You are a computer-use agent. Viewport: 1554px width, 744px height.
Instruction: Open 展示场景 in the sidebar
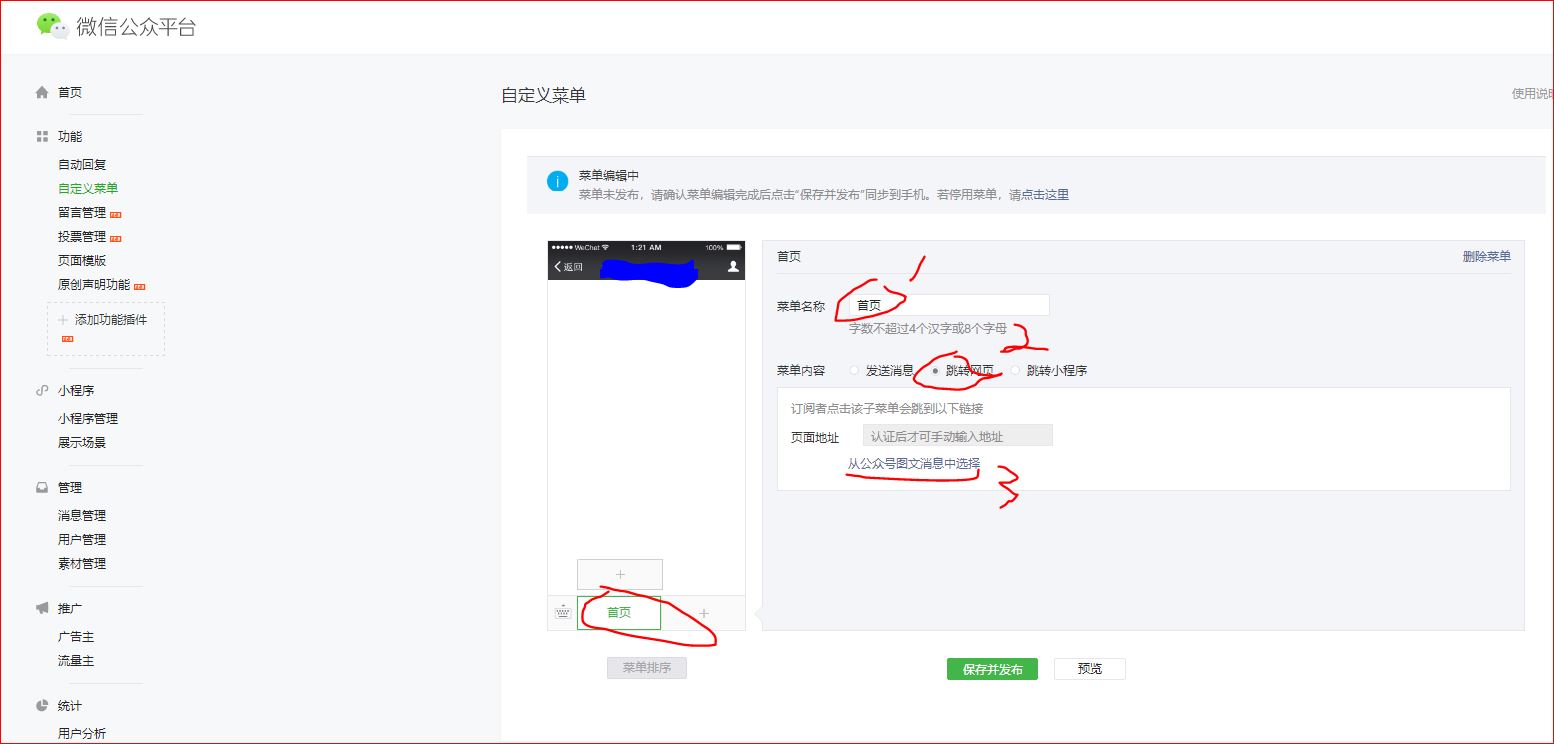pyautogui.click(x=82, y=442)
